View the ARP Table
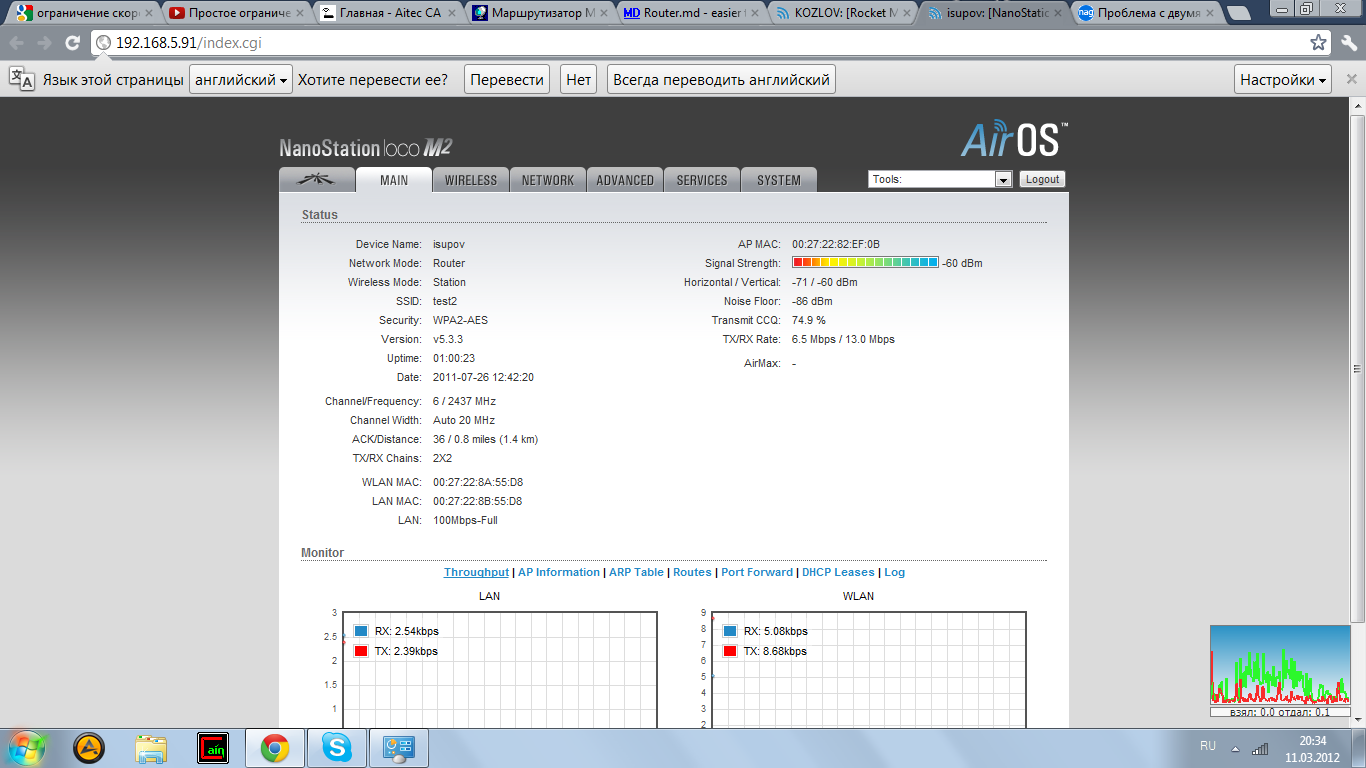The height and width of the screenshot is (768, 1366). (636, 572)
